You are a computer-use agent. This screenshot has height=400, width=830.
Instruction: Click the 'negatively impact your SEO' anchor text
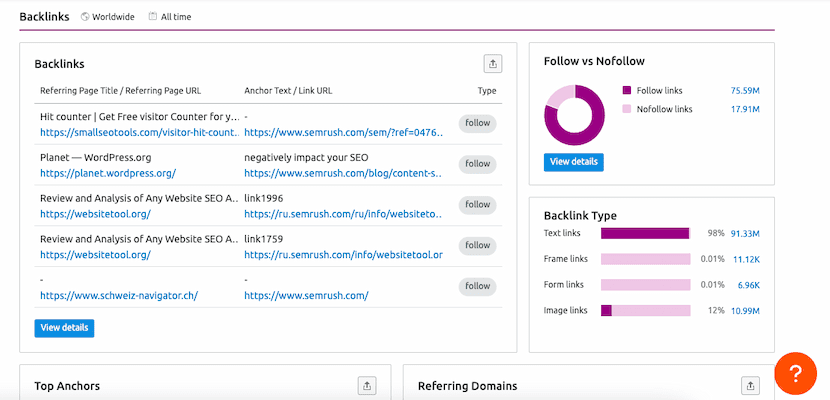pyautogui.click(x=306, y=158)
